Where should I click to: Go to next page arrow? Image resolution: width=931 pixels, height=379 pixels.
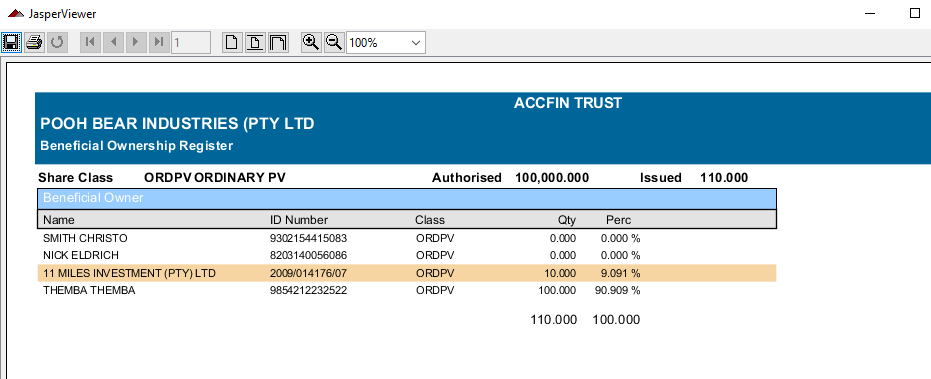coord(136,42)
